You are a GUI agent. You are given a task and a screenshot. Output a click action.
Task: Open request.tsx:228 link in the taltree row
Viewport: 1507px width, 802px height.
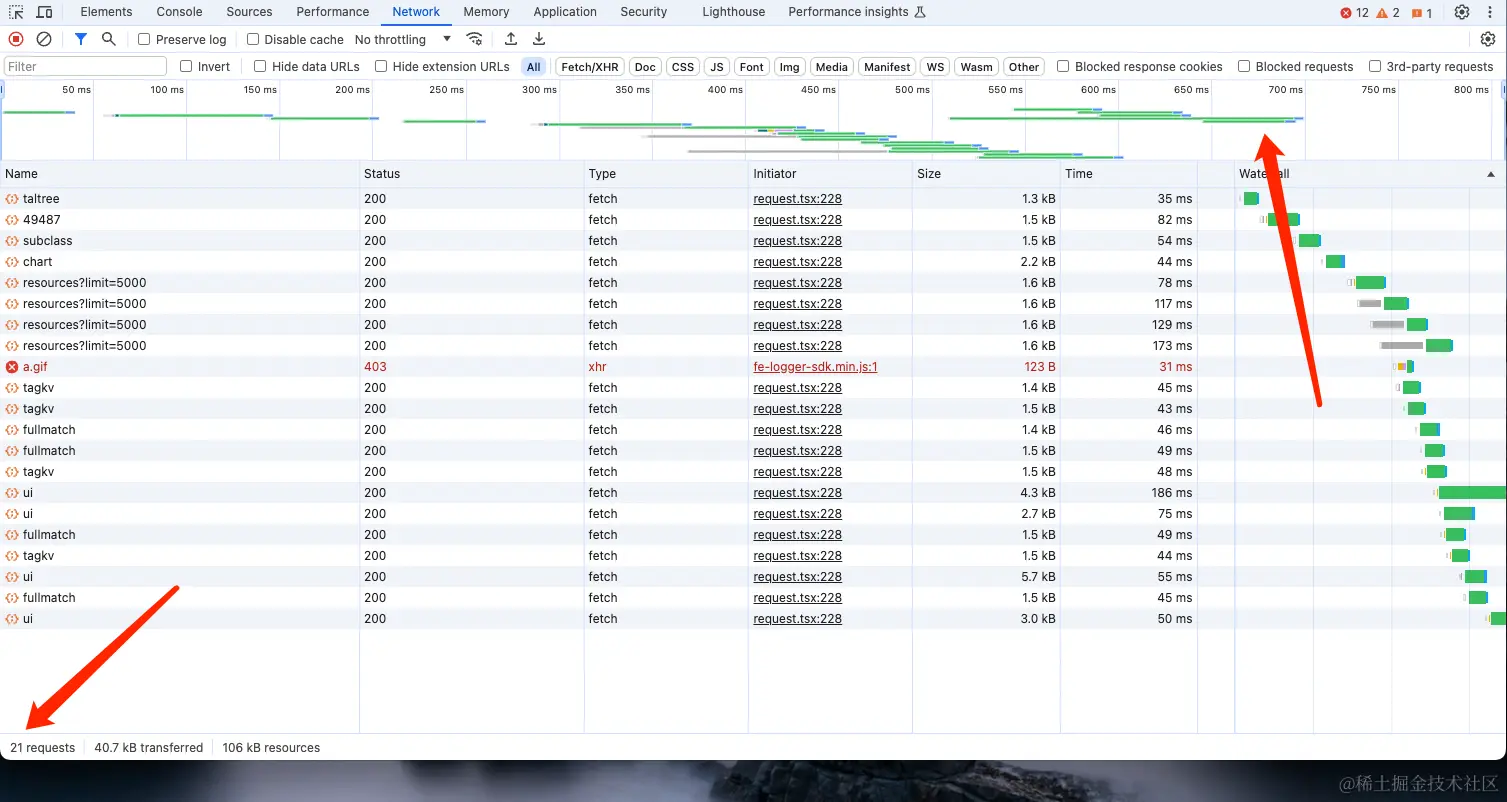pos(798,199)
